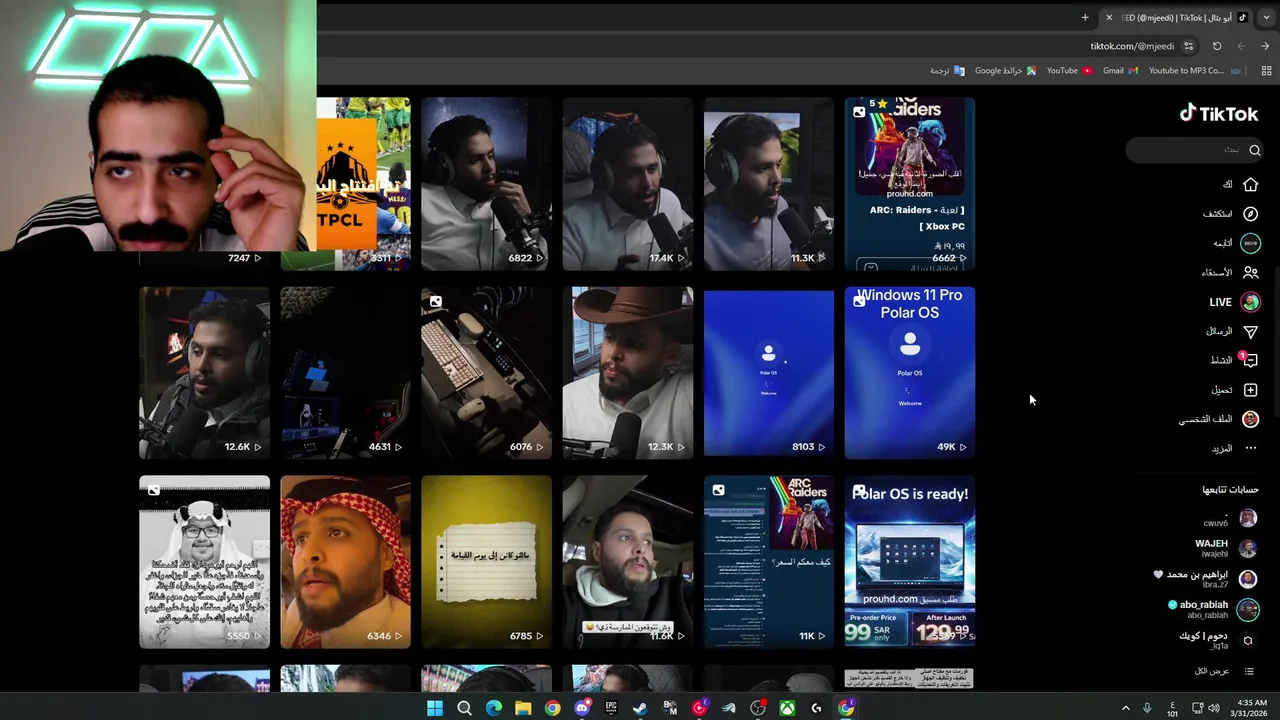
Task: Click the Upload (تحميل) plus icon
Action: (1250, 390)
